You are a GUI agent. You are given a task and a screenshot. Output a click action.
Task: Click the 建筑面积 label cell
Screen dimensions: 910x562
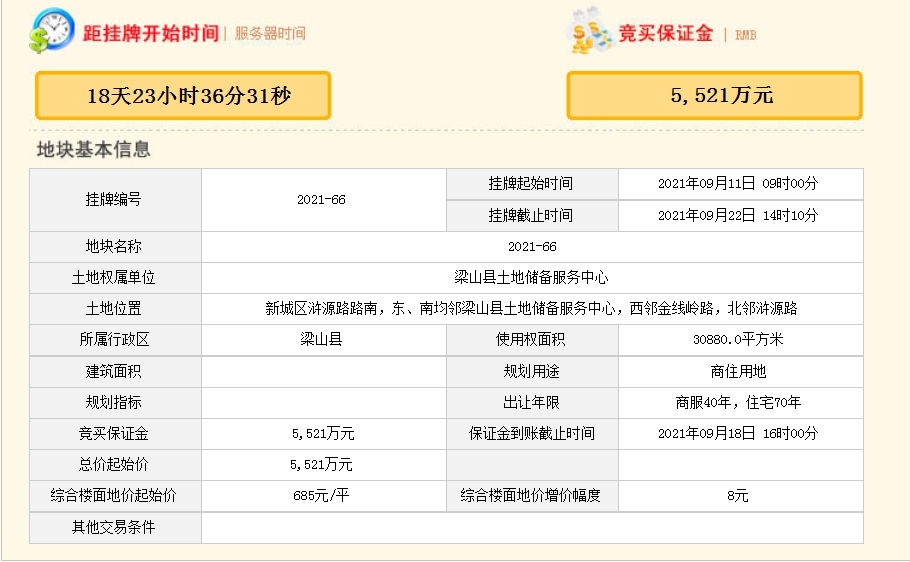pyautogui.click(x=115, y=372)
